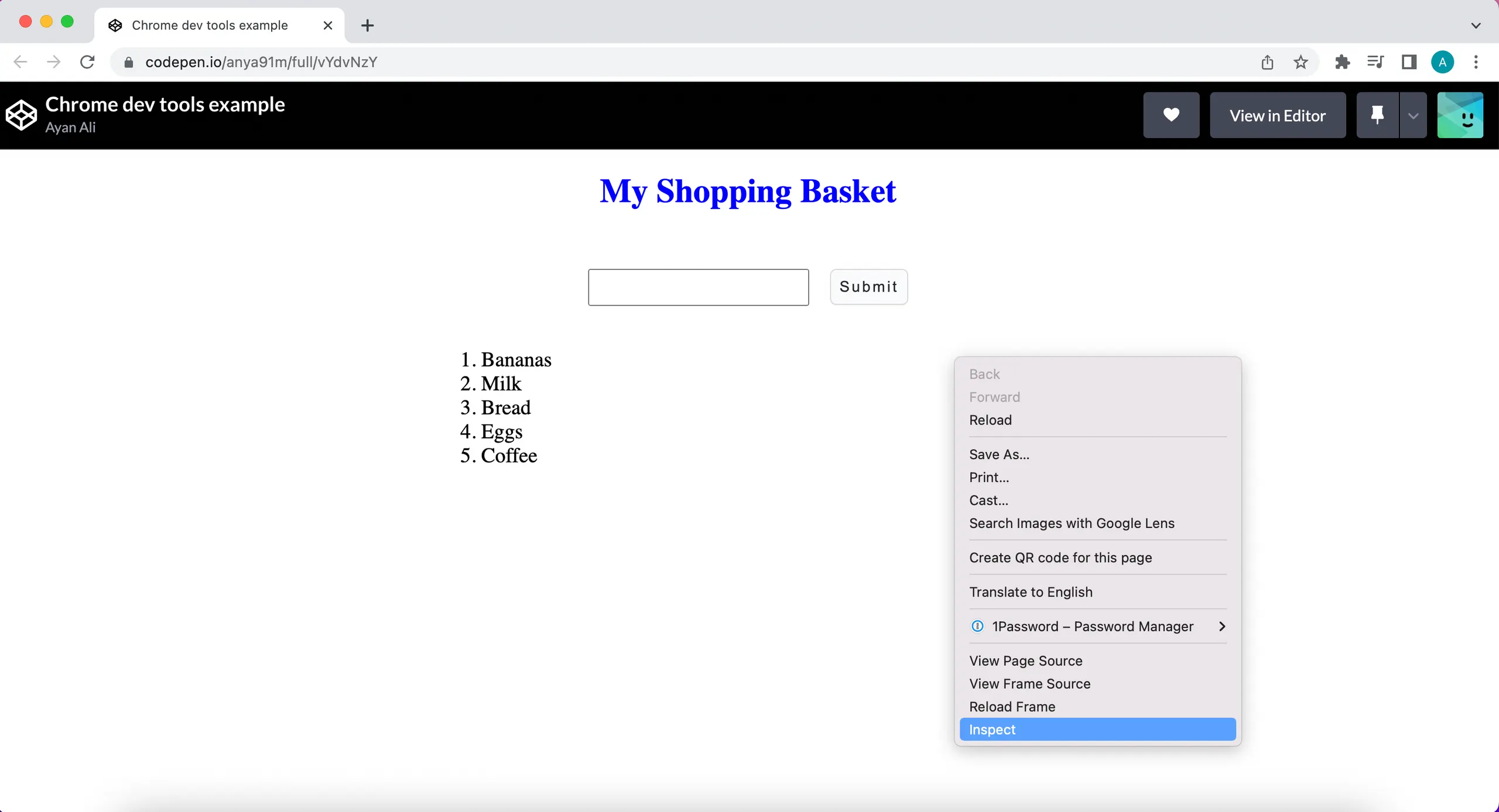Open the tab search chevron at the top right
The width and height of the screenshot is (1499, 812).
[1476, 25]
